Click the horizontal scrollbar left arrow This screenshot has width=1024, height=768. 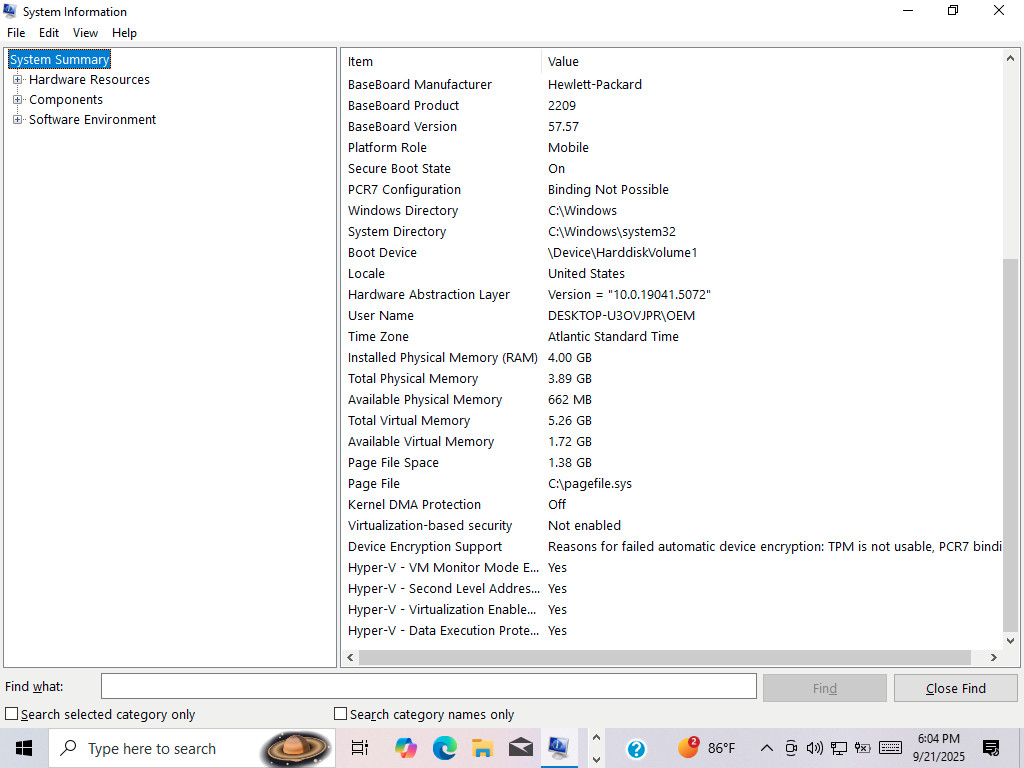(x=350, y=658)
